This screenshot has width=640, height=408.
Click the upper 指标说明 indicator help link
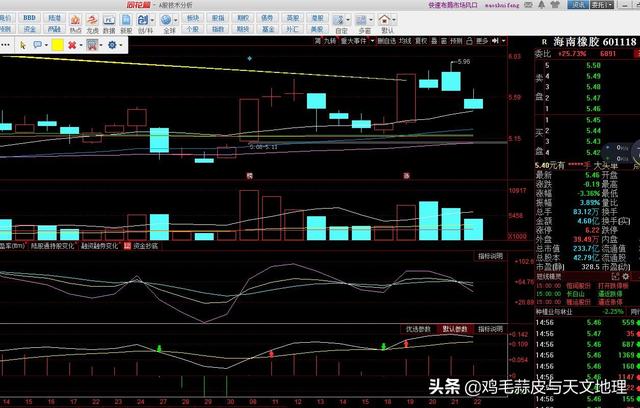(x=490, y=256)
